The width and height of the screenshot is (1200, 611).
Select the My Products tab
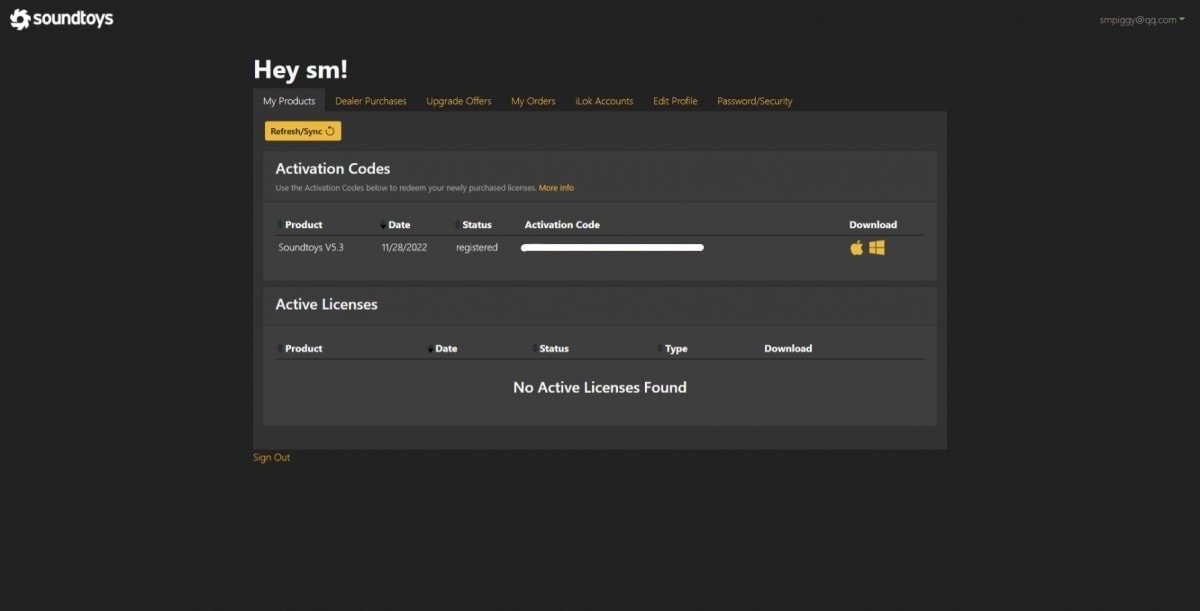[x=289, y=101]
